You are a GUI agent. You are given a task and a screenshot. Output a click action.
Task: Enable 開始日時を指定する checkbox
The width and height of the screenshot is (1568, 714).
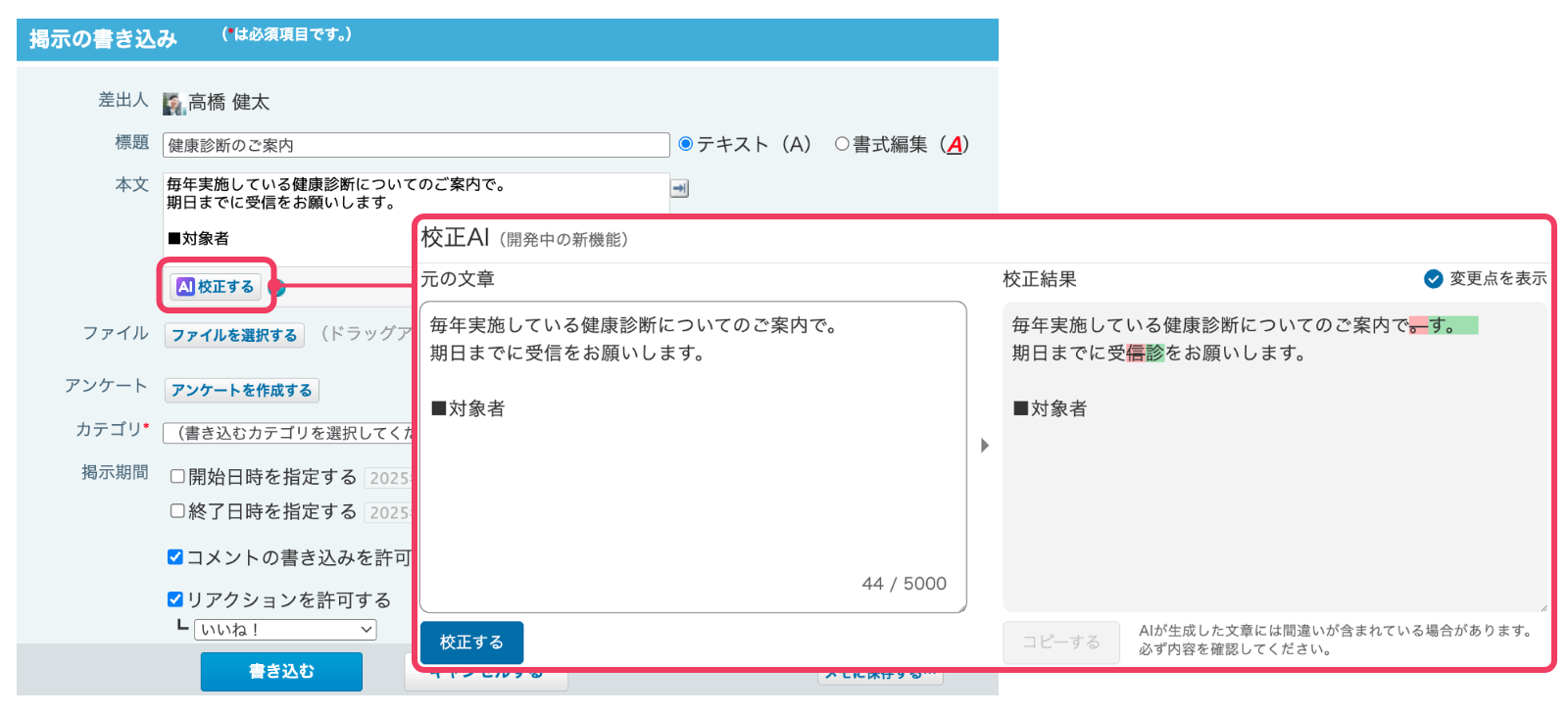pos(177,477)
